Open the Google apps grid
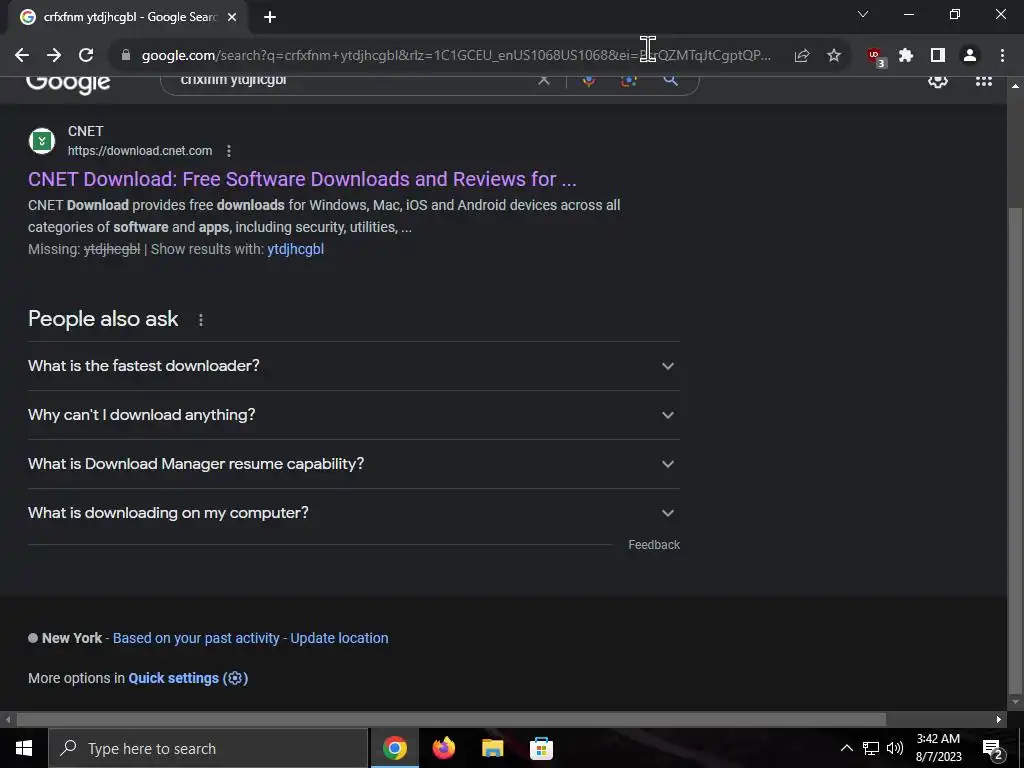 pyautogui.click(x=984, y=81)
